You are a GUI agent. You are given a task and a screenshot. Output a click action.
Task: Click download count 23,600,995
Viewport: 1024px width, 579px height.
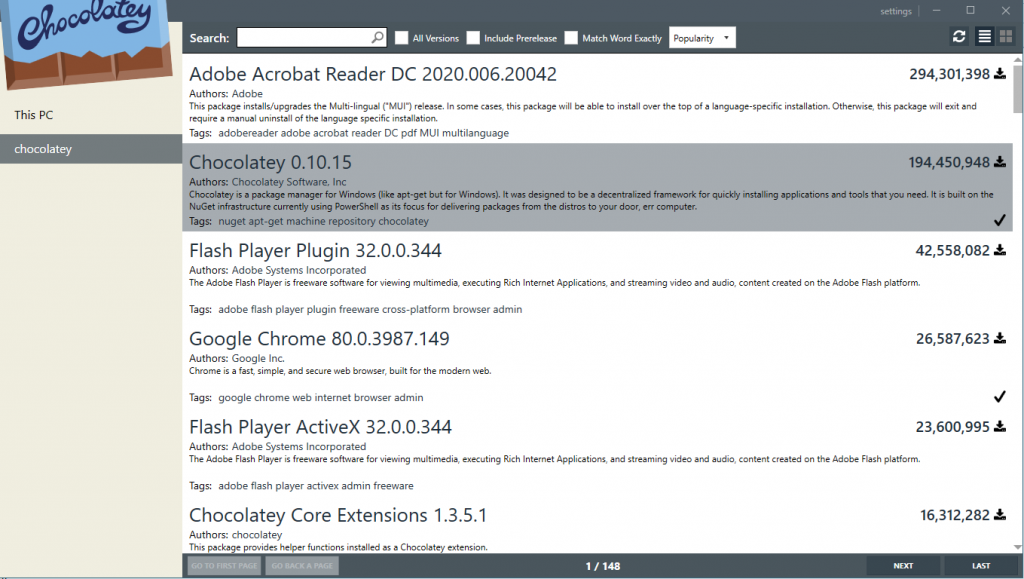953,426
